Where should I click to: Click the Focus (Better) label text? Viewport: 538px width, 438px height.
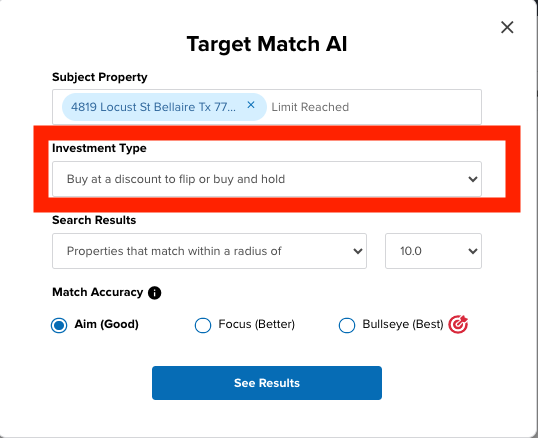[x=257, y=324]
